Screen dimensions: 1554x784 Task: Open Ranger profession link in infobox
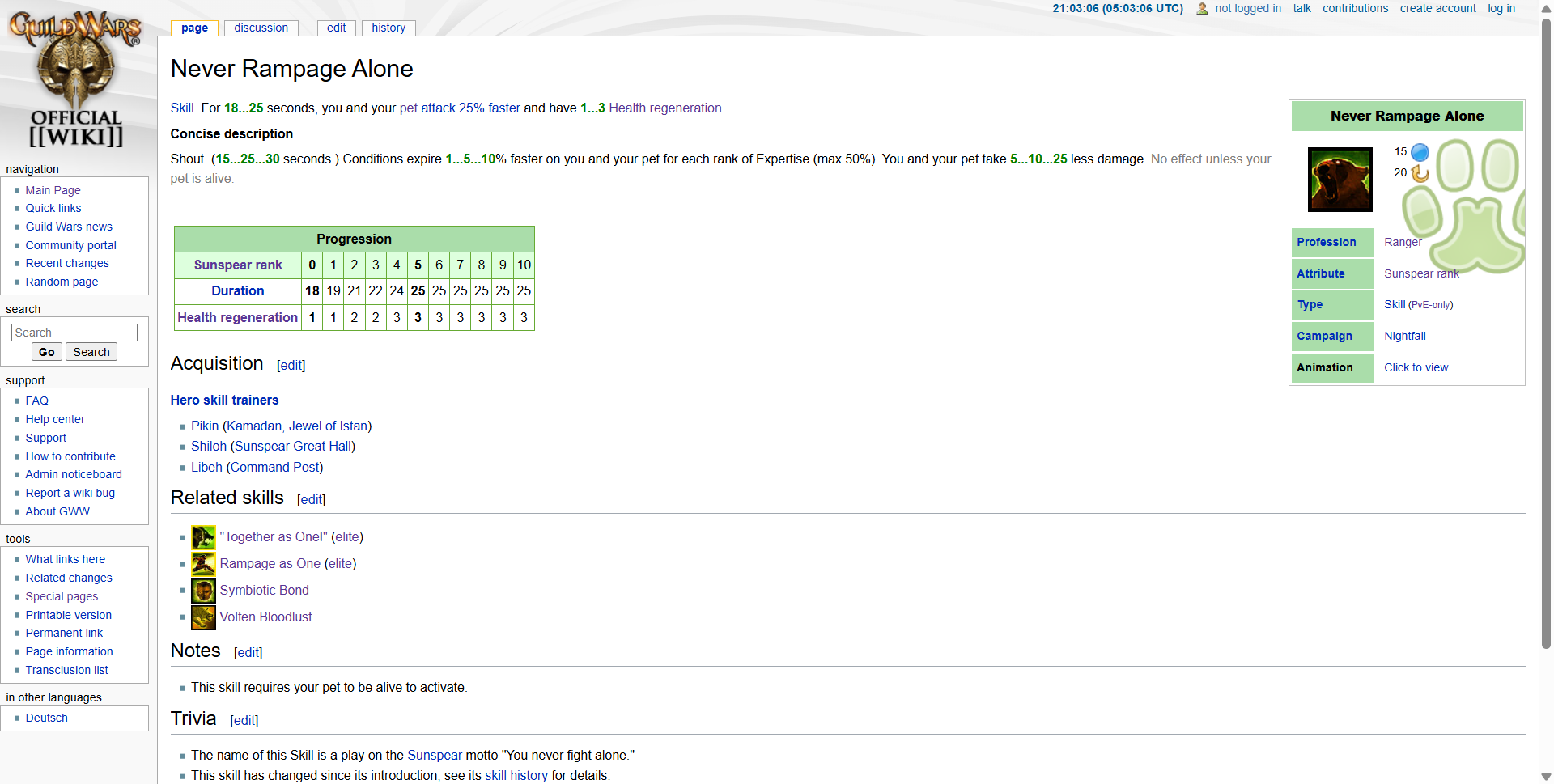pos(1403,242)
